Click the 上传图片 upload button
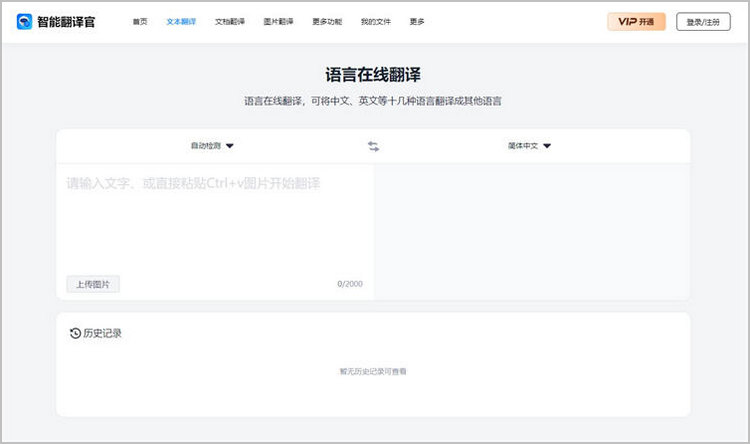Image resolution: width=750 pixels, height=444 pixels. 93,284
